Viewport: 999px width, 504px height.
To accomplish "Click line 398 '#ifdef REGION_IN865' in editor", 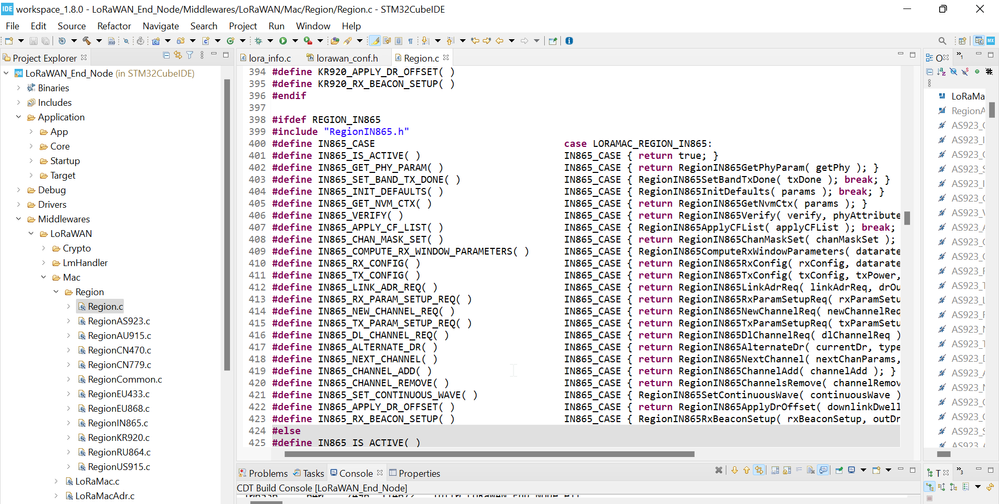I will [x=326, y=120].
